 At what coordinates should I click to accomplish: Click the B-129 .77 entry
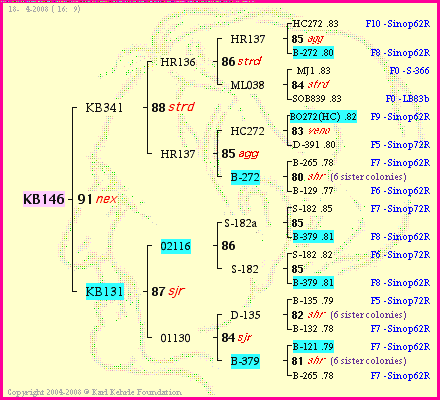[x=313, y=191]
